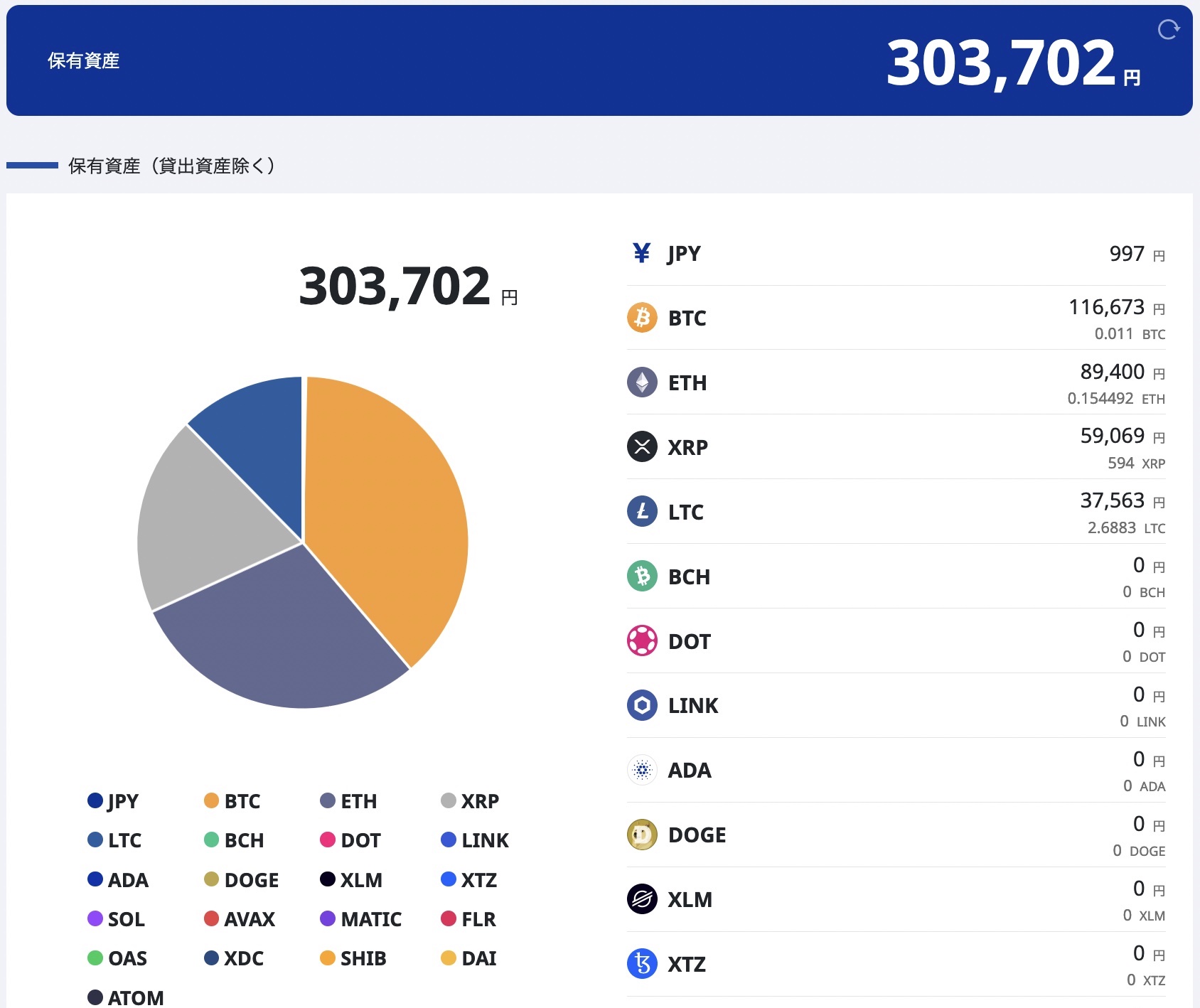Click the DAI legend label
Image resolution: width=1200 pixels, height=1008 pixels.
click(479, 958)
